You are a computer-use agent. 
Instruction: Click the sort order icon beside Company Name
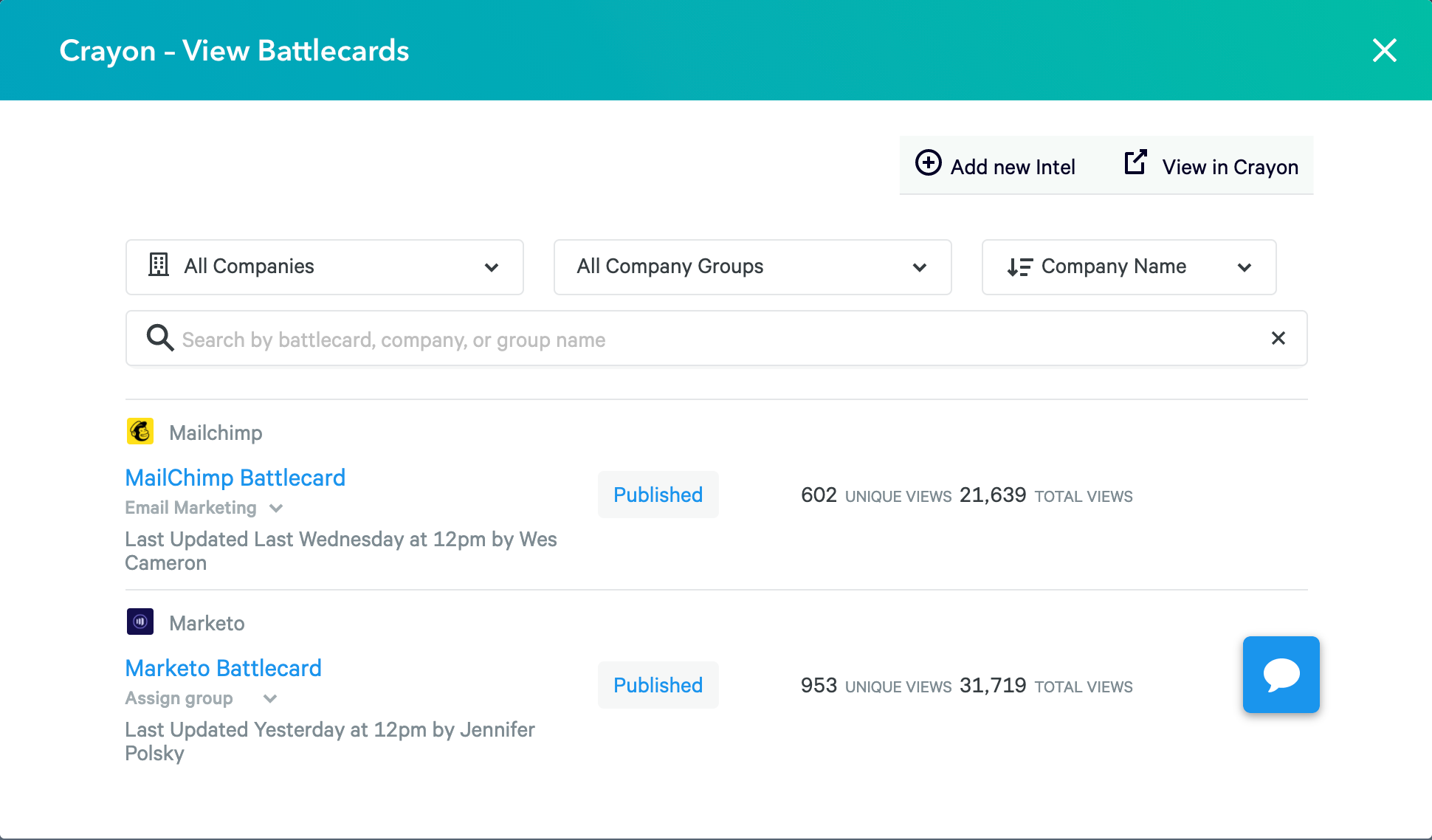pos(1019,267)
